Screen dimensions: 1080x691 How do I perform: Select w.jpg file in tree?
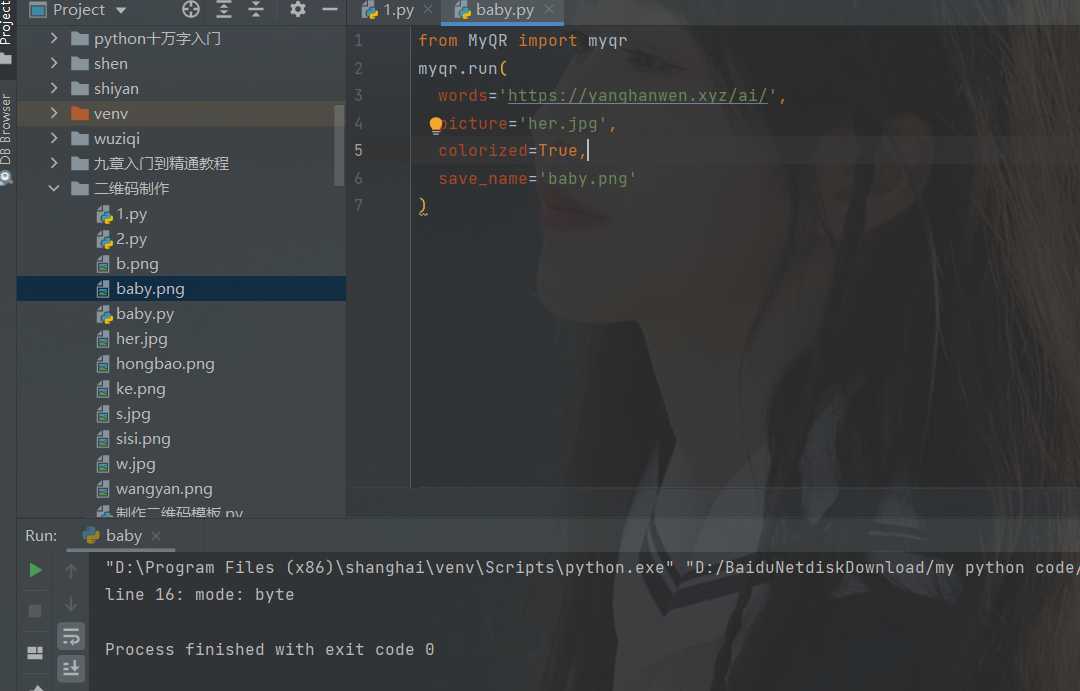pyautogui.click(x=135, y=464)
